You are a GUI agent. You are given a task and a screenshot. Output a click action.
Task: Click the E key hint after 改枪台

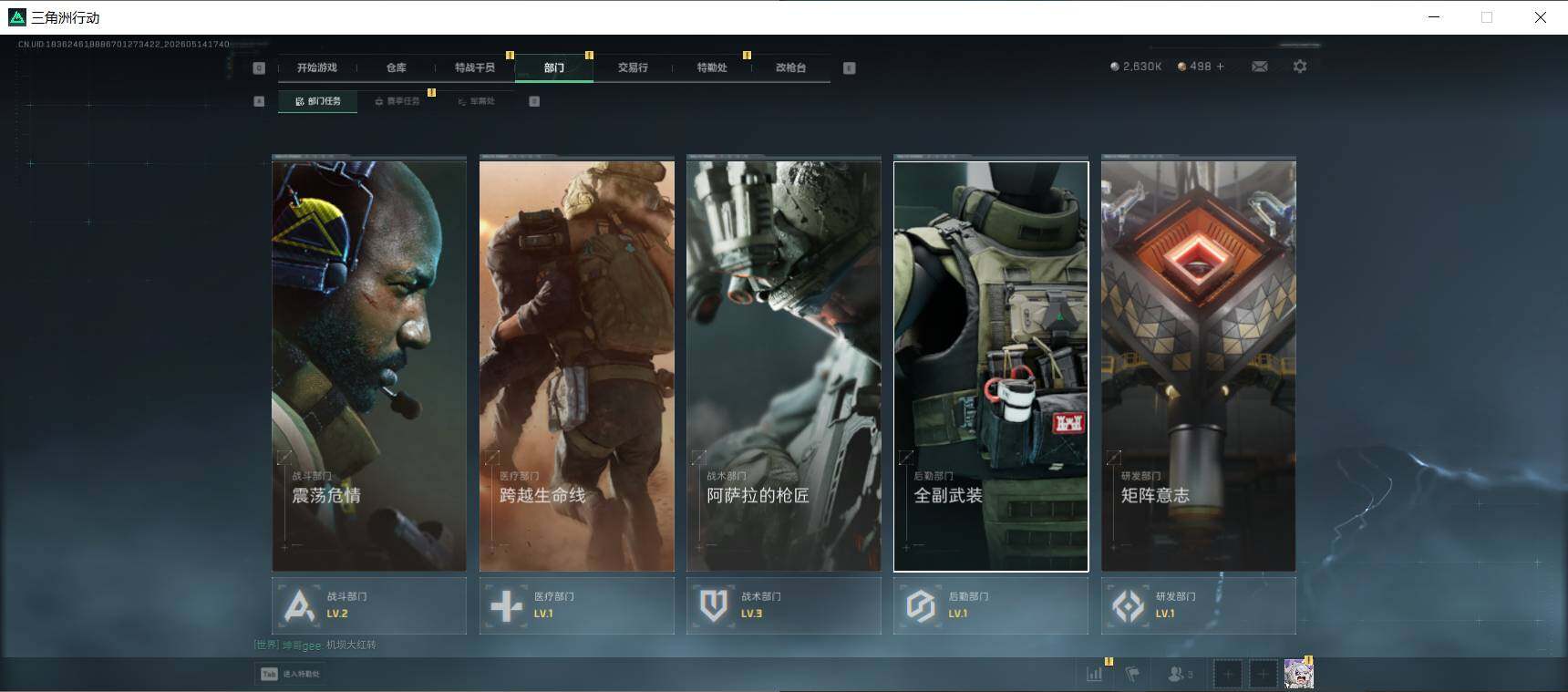pos(849,67)
